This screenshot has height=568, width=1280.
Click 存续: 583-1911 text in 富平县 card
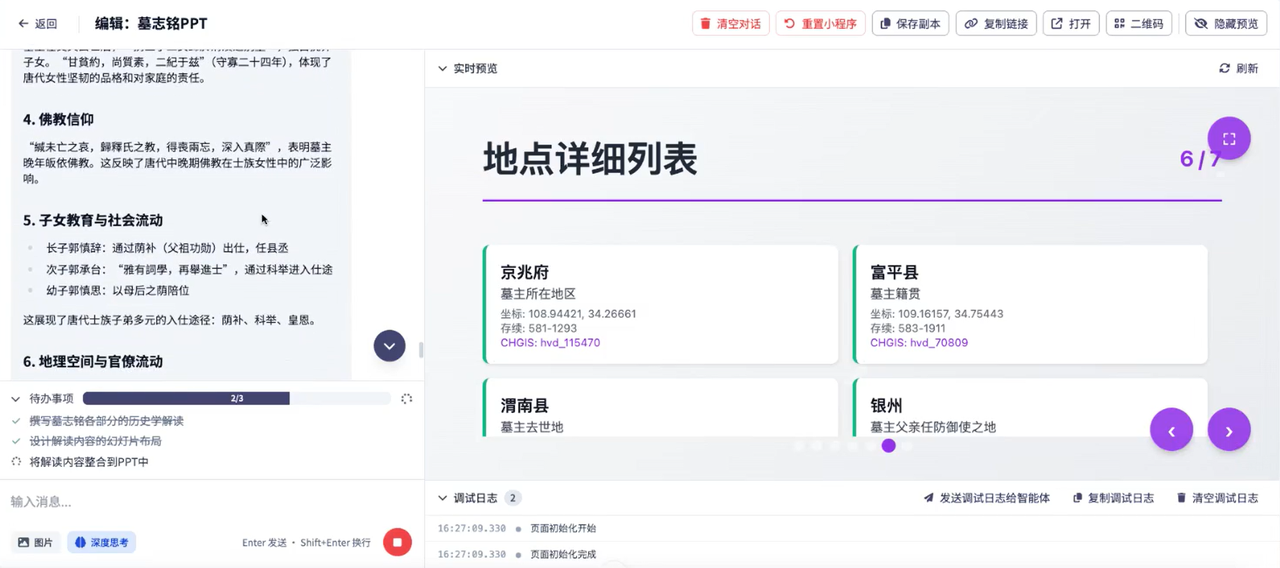(908, 328)
